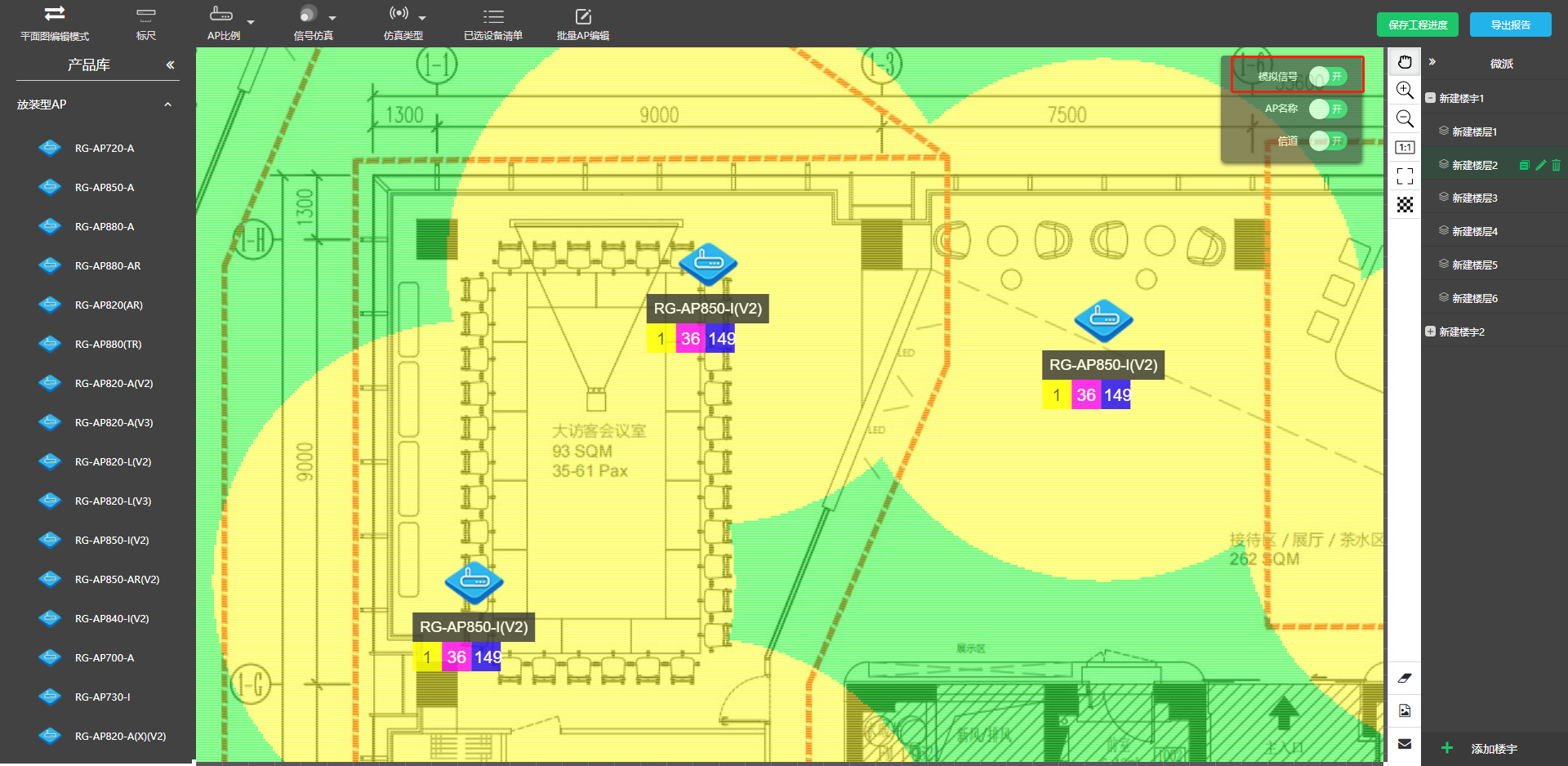Click the checkerboard transparency icon

(1405, 205)
